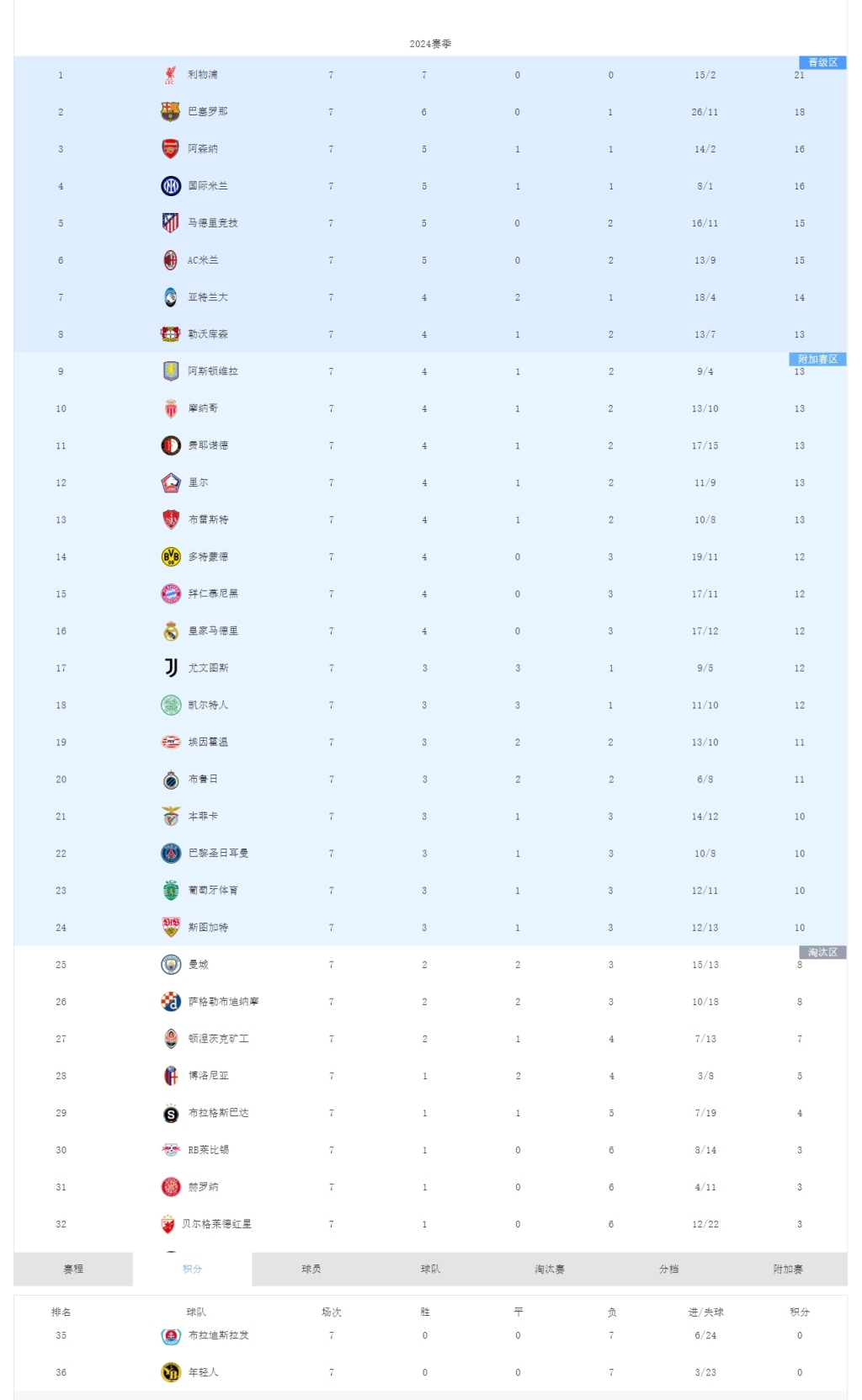
Task: Click the Manchester City crest icon
Action: 171,964
